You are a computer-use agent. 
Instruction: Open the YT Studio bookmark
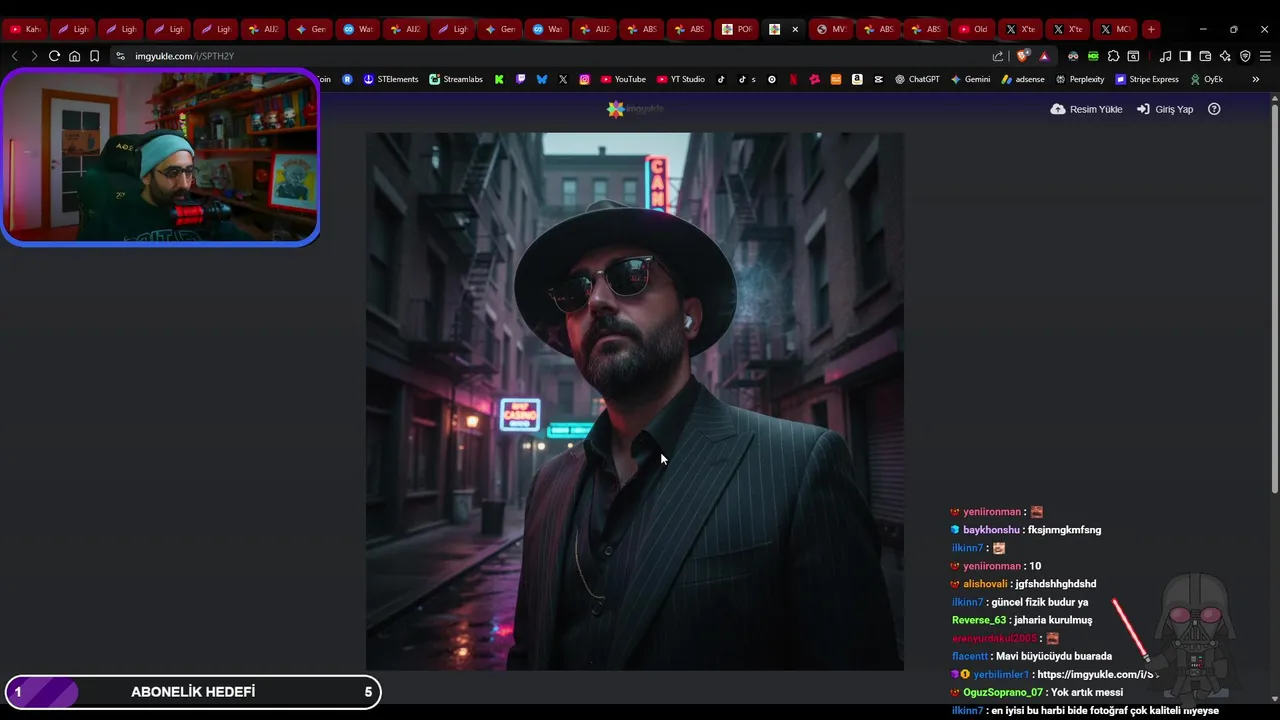click(x=680, y=79)
